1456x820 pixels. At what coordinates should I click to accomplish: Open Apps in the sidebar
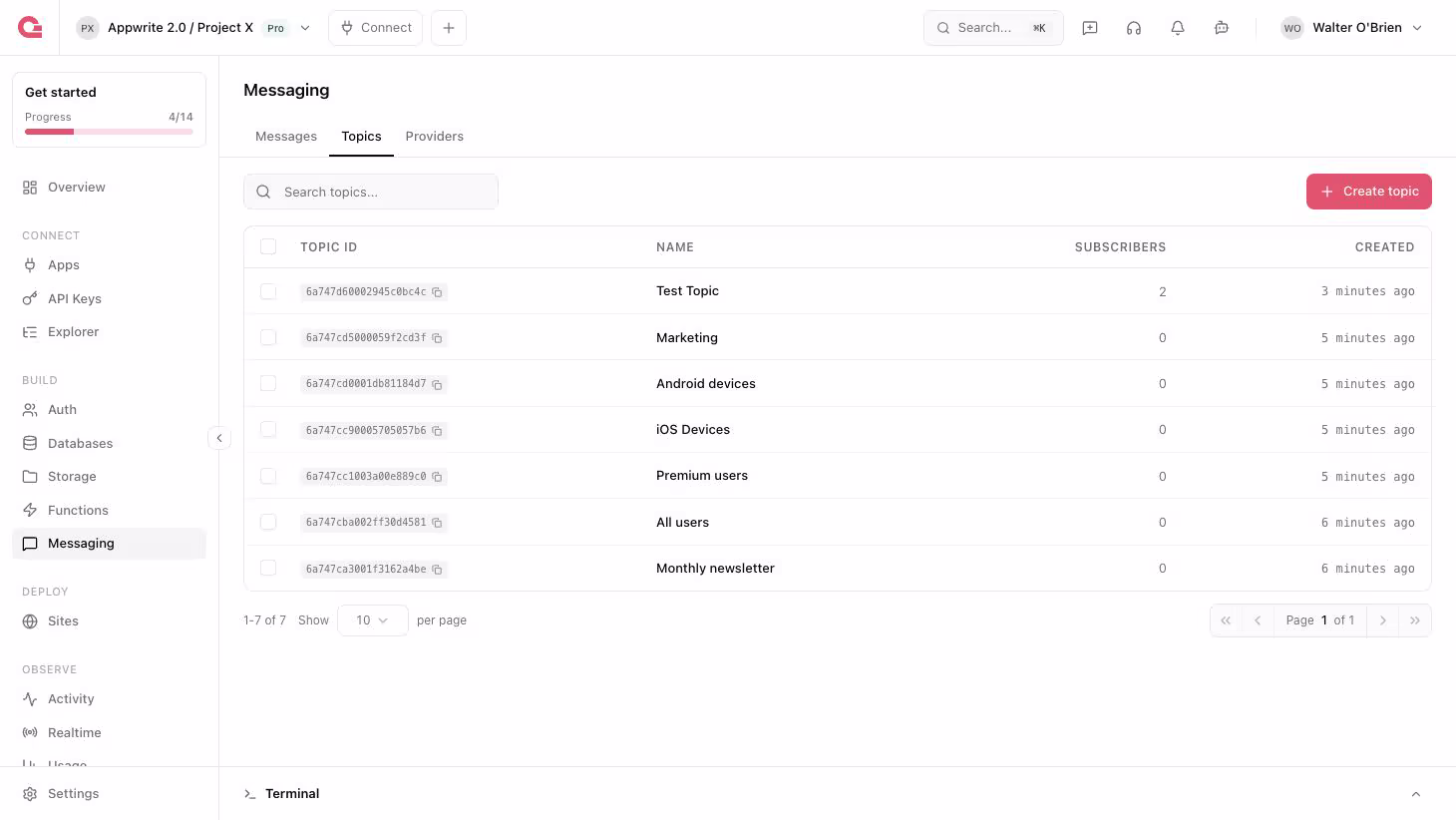pyautogui.click(x=109, y=265)
